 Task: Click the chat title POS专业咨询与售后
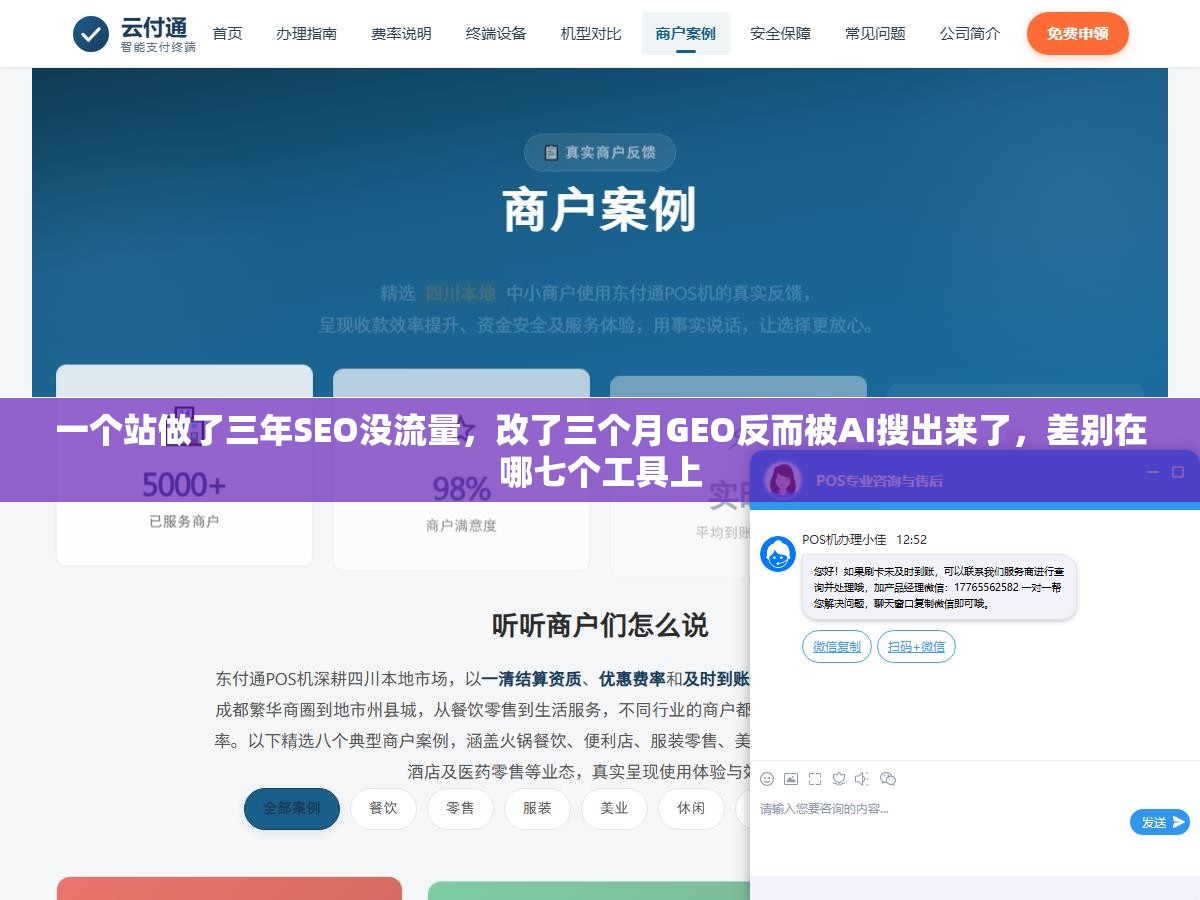point(879,480)
